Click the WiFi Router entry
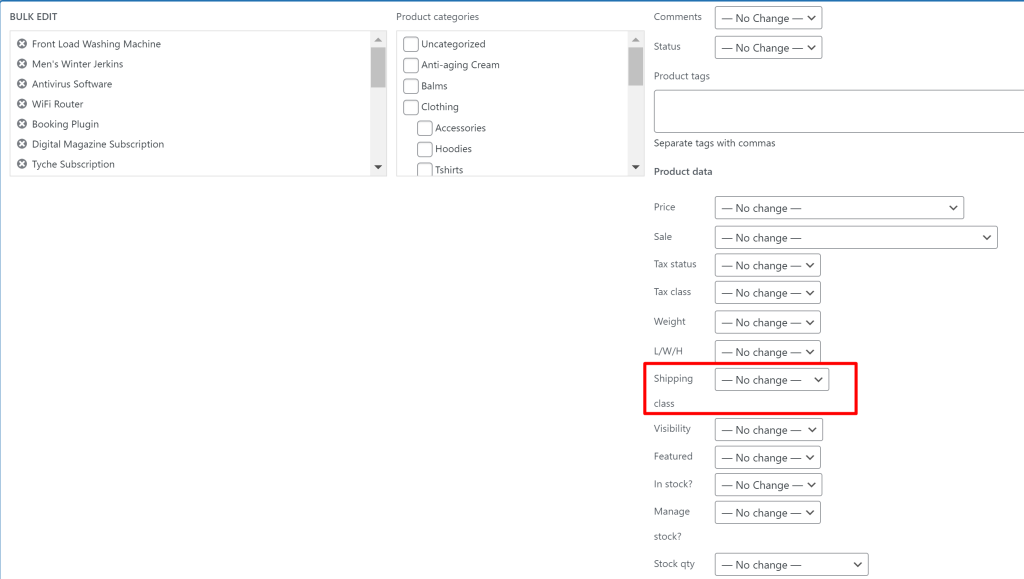This screenshot has height=579, width=1024. 57,104
